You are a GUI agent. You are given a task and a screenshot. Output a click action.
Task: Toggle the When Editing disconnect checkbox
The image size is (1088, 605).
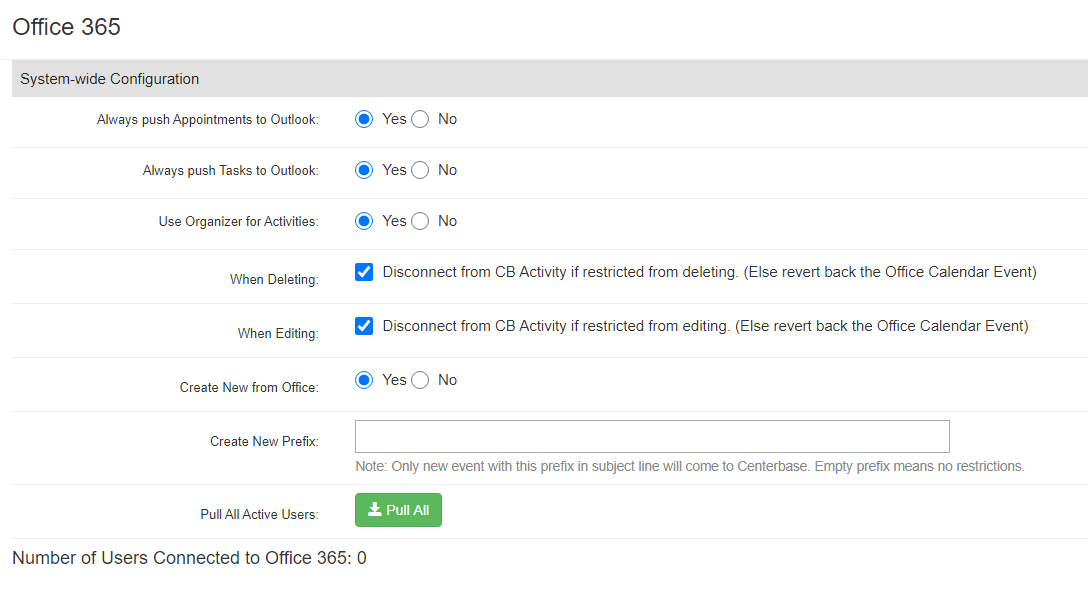coord(364,326)
